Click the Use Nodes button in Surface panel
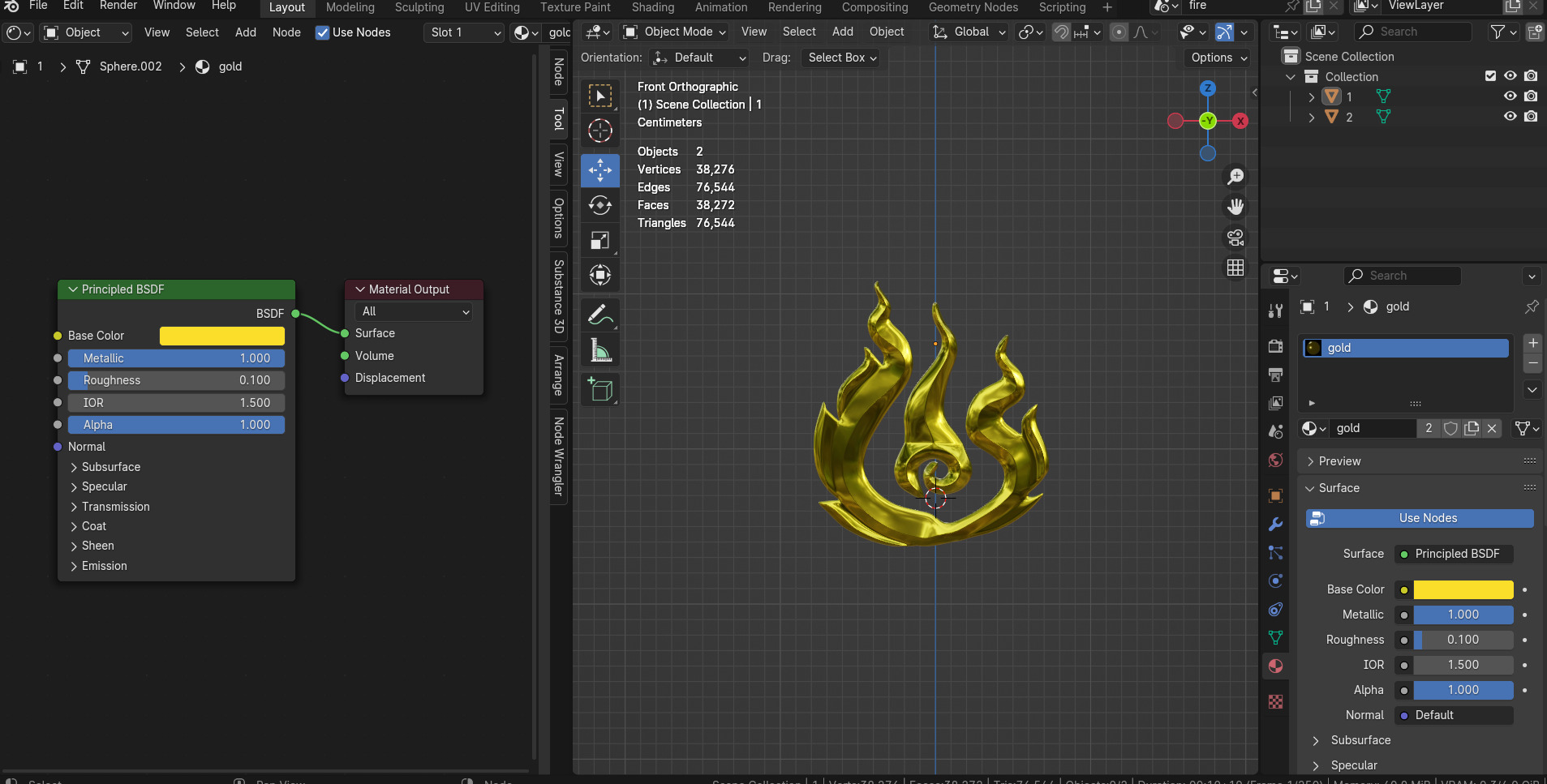Screen dimensions: 1547x784 tap(1420, 518)
